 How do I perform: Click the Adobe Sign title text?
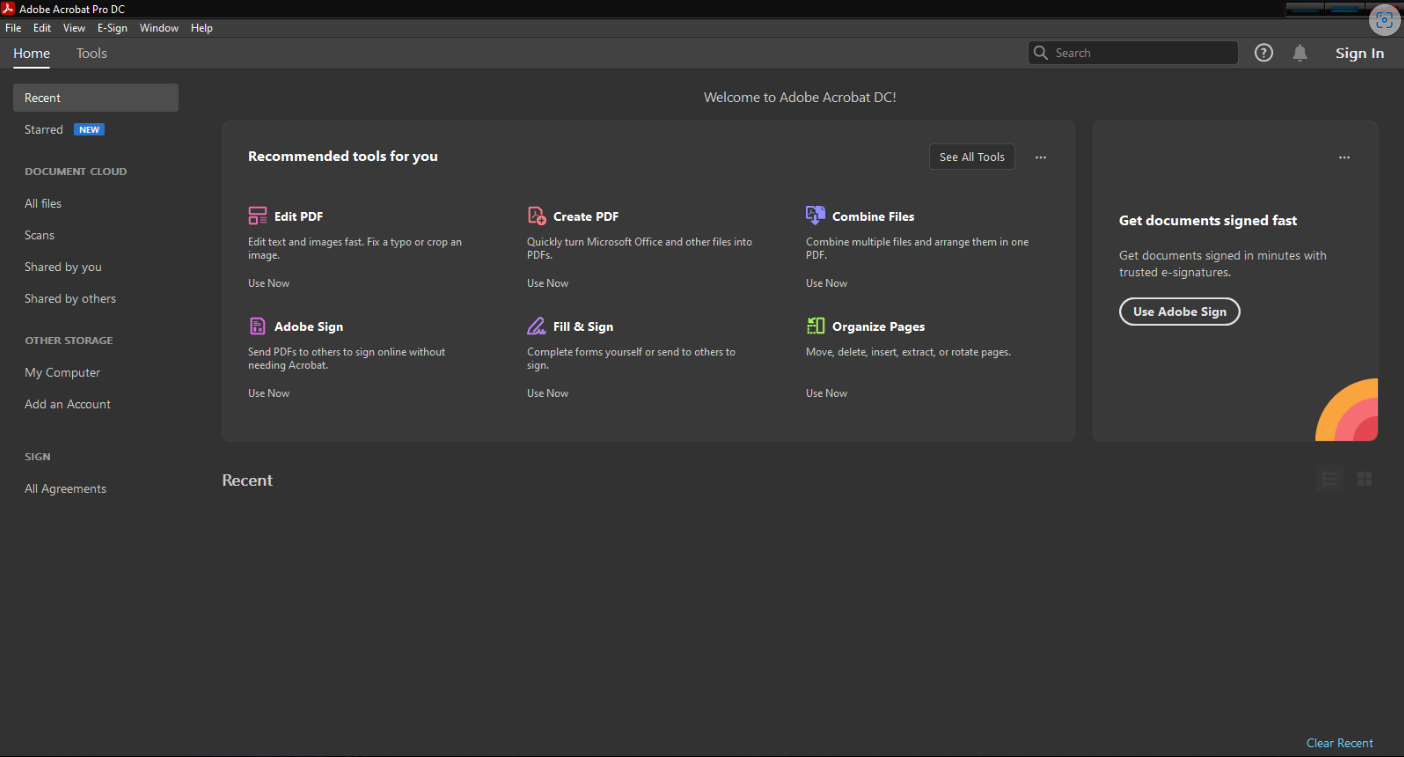tap(309, 327)
